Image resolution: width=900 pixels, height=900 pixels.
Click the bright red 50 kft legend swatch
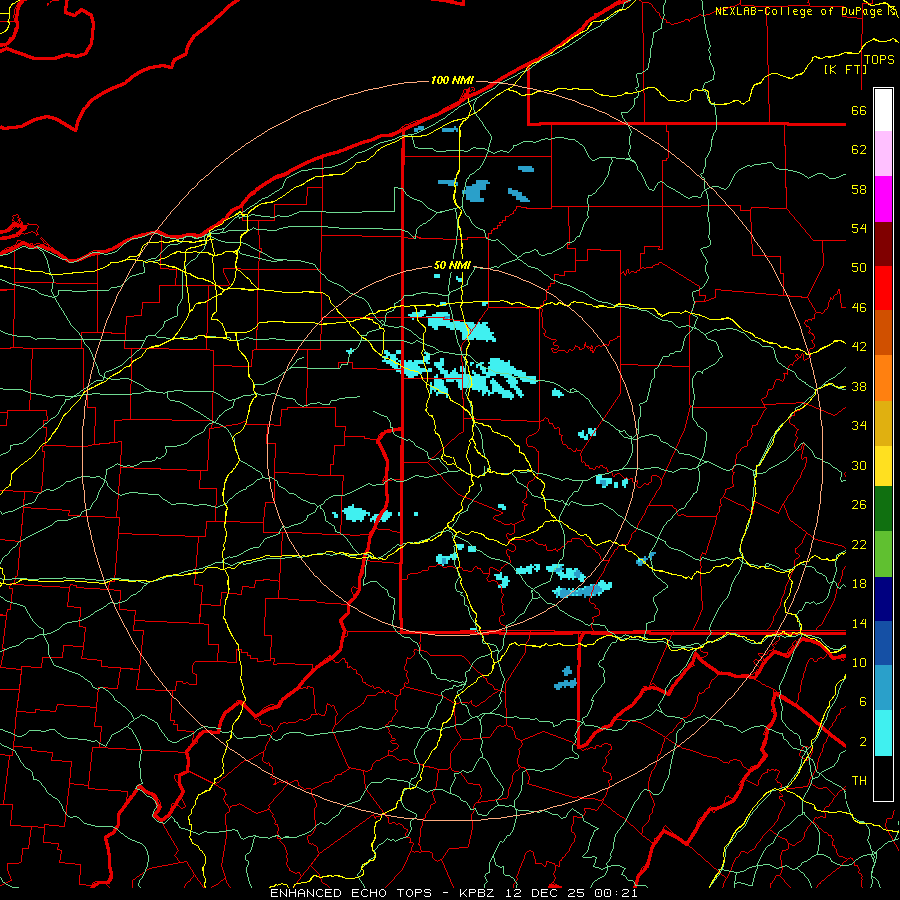[x=883, y=288]
